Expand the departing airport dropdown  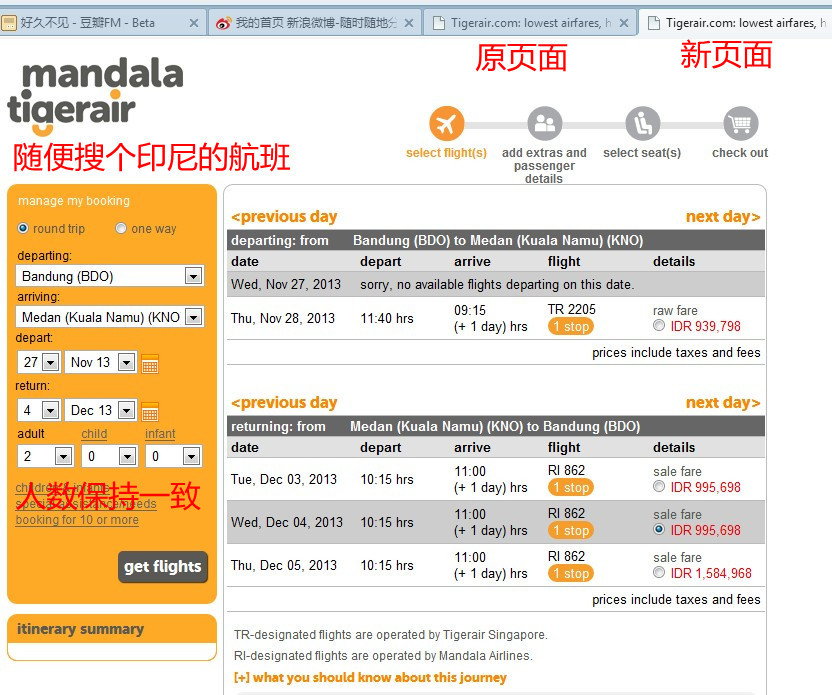(193, 276)
